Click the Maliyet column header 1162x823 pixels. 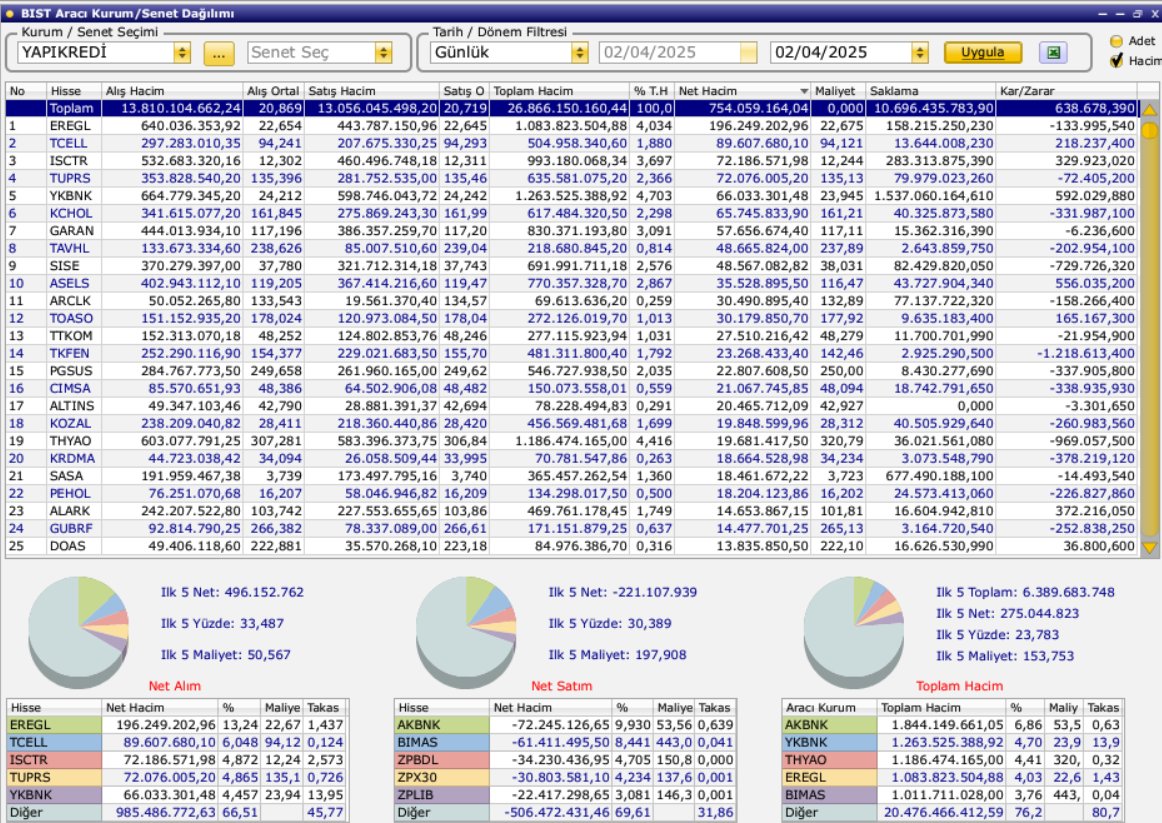click(x=838, y=91)
